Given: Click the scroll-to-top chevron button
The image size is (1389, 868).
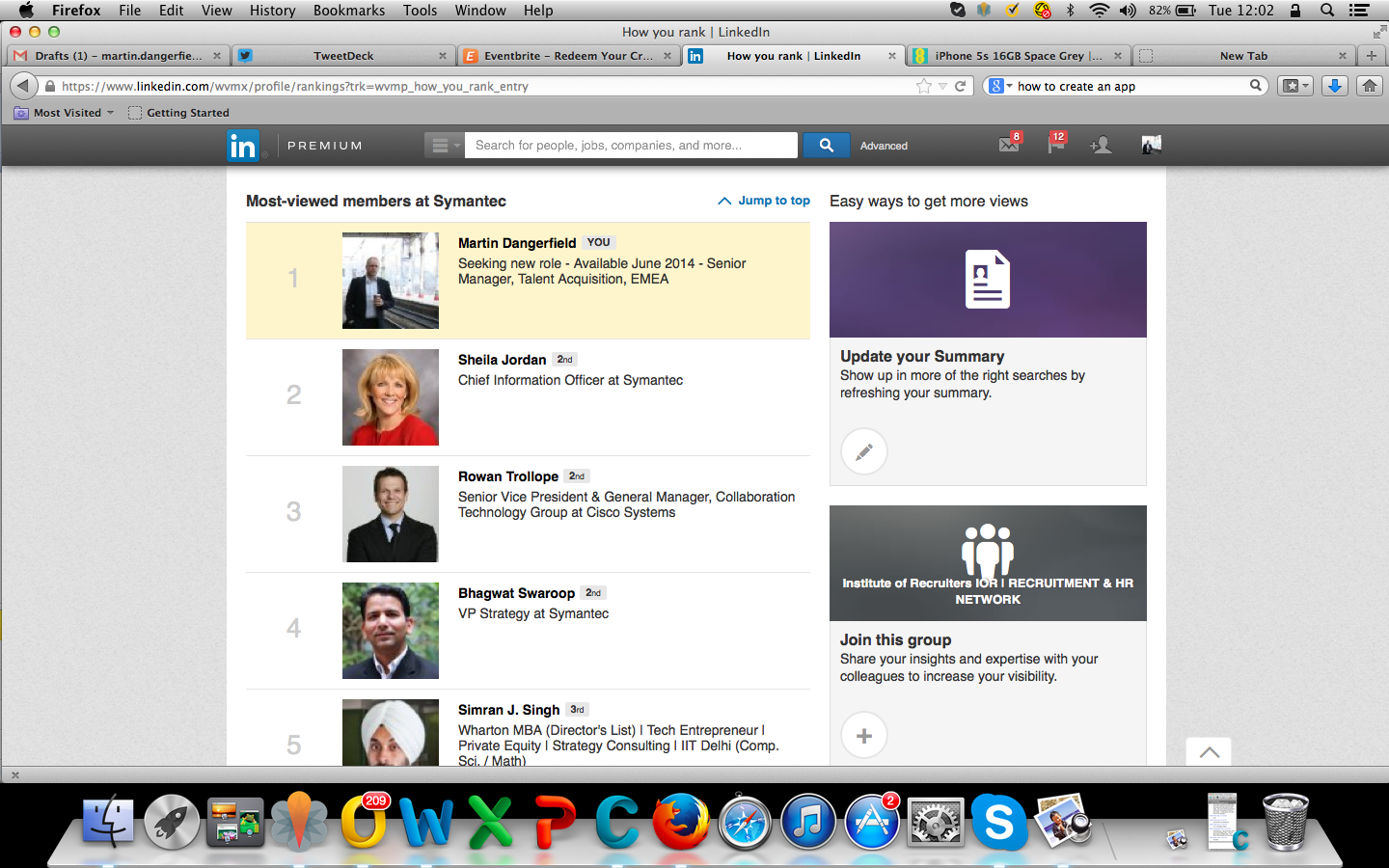Looking at the screenshot, I should click(1209, 752).
